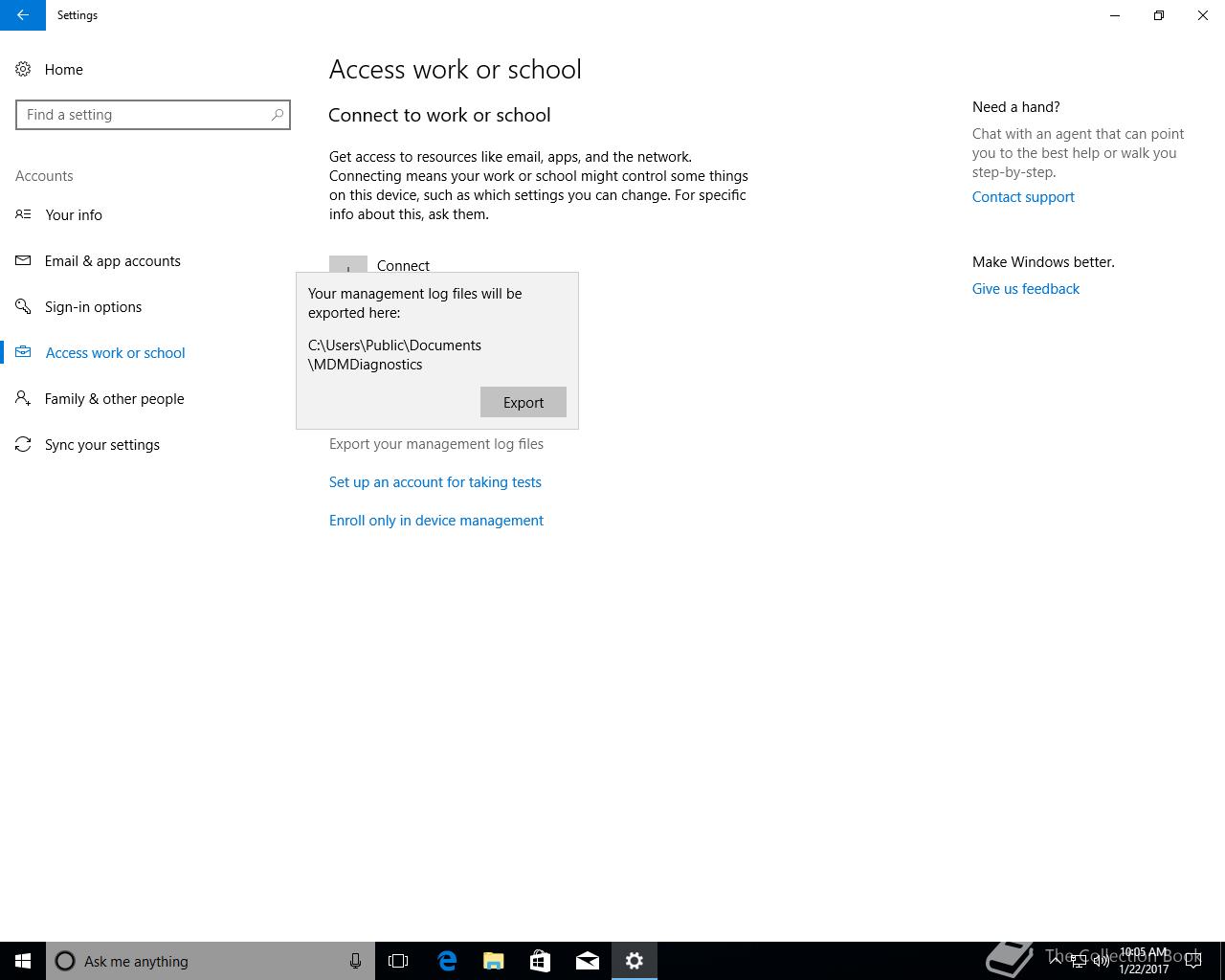Click the key icon for Sign-in options
This screenshot has height=980, width=1225.
[23, 306]
